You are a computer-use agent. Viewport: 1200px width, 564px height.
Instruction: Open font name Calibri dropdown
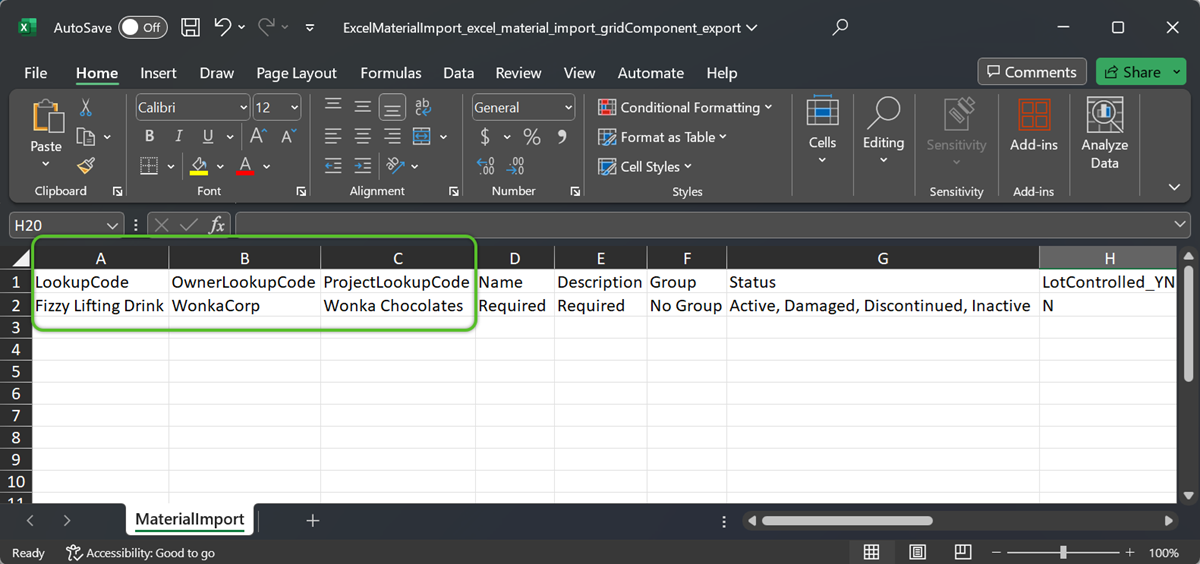[243, 107]
